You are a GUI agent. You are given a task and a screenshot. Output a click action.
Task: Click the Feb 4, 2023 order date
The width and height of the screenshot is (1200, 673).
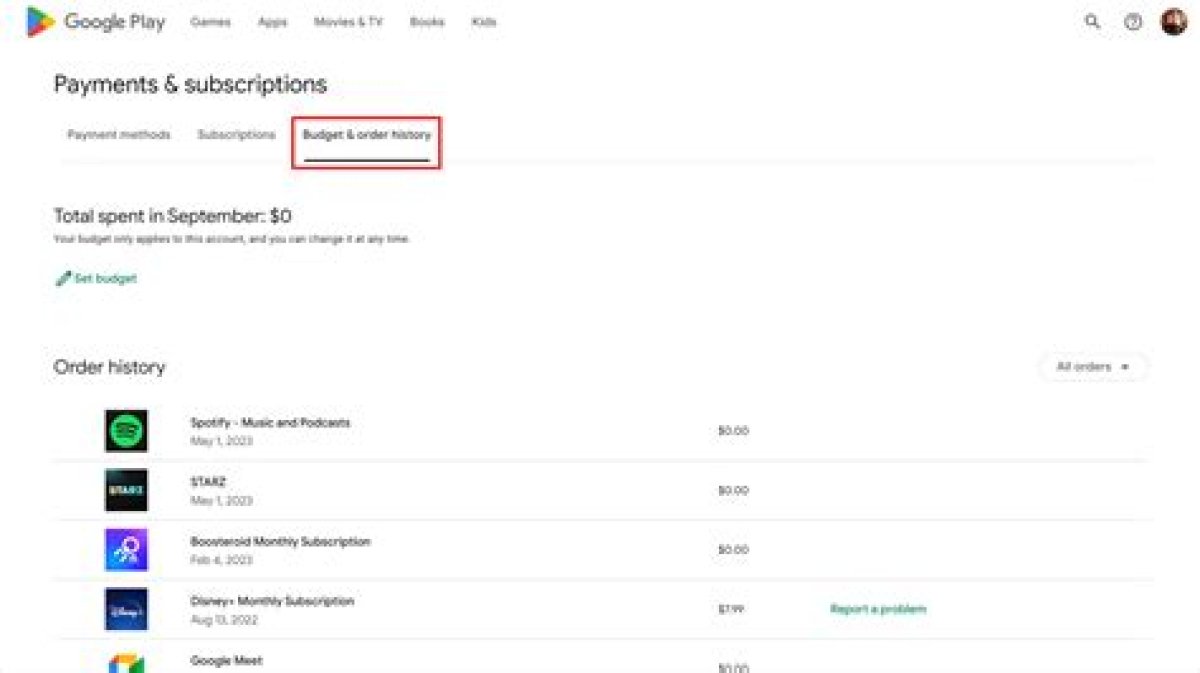pyautogui.click(x=221, y=560)
